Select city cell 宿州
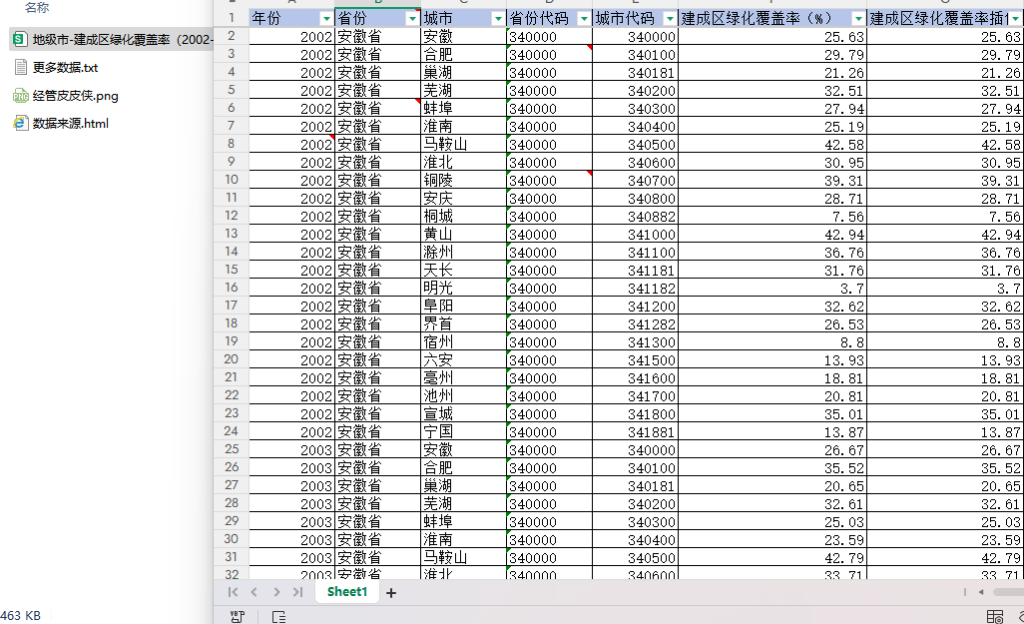 point(463,341)
